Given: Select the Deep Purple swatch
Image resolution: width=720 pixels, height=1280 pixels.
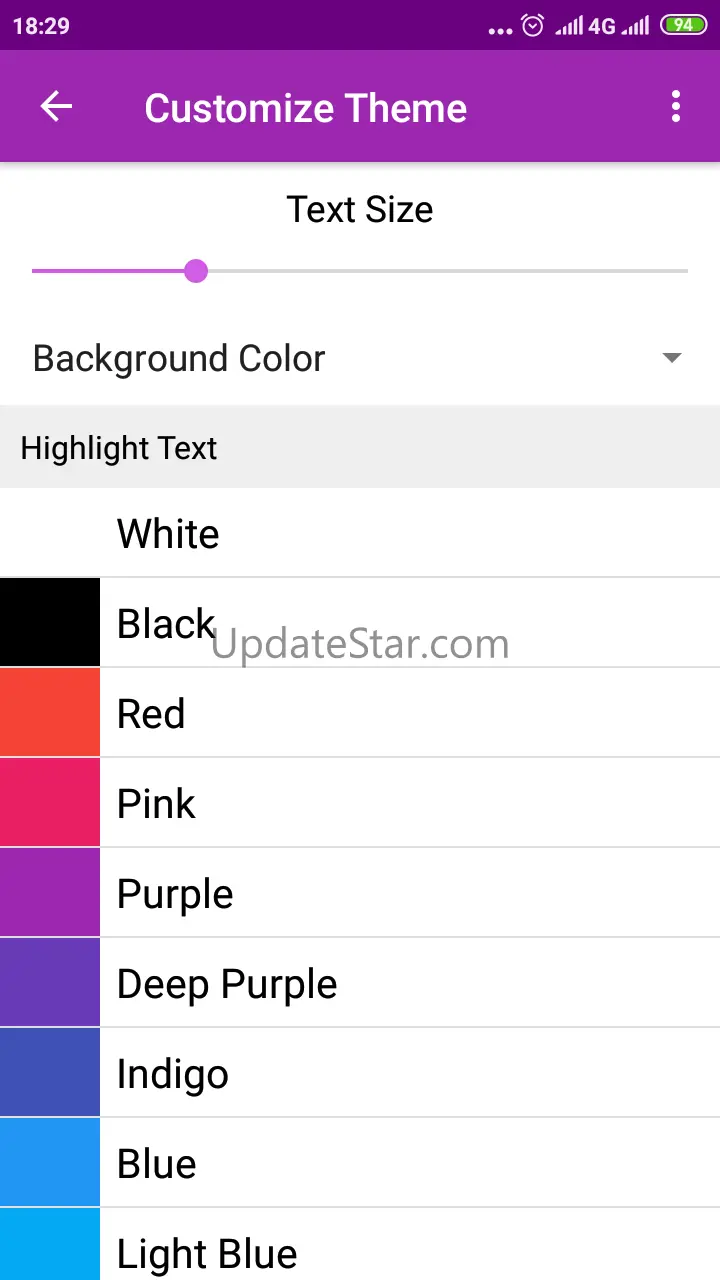Looking at the screenshot, I should 50,982.
